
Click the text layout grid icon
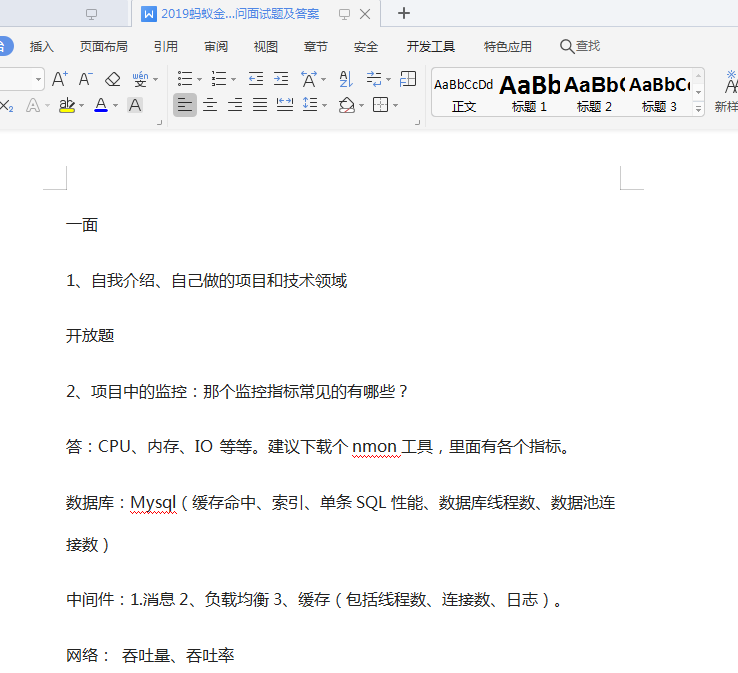[408, 79]
